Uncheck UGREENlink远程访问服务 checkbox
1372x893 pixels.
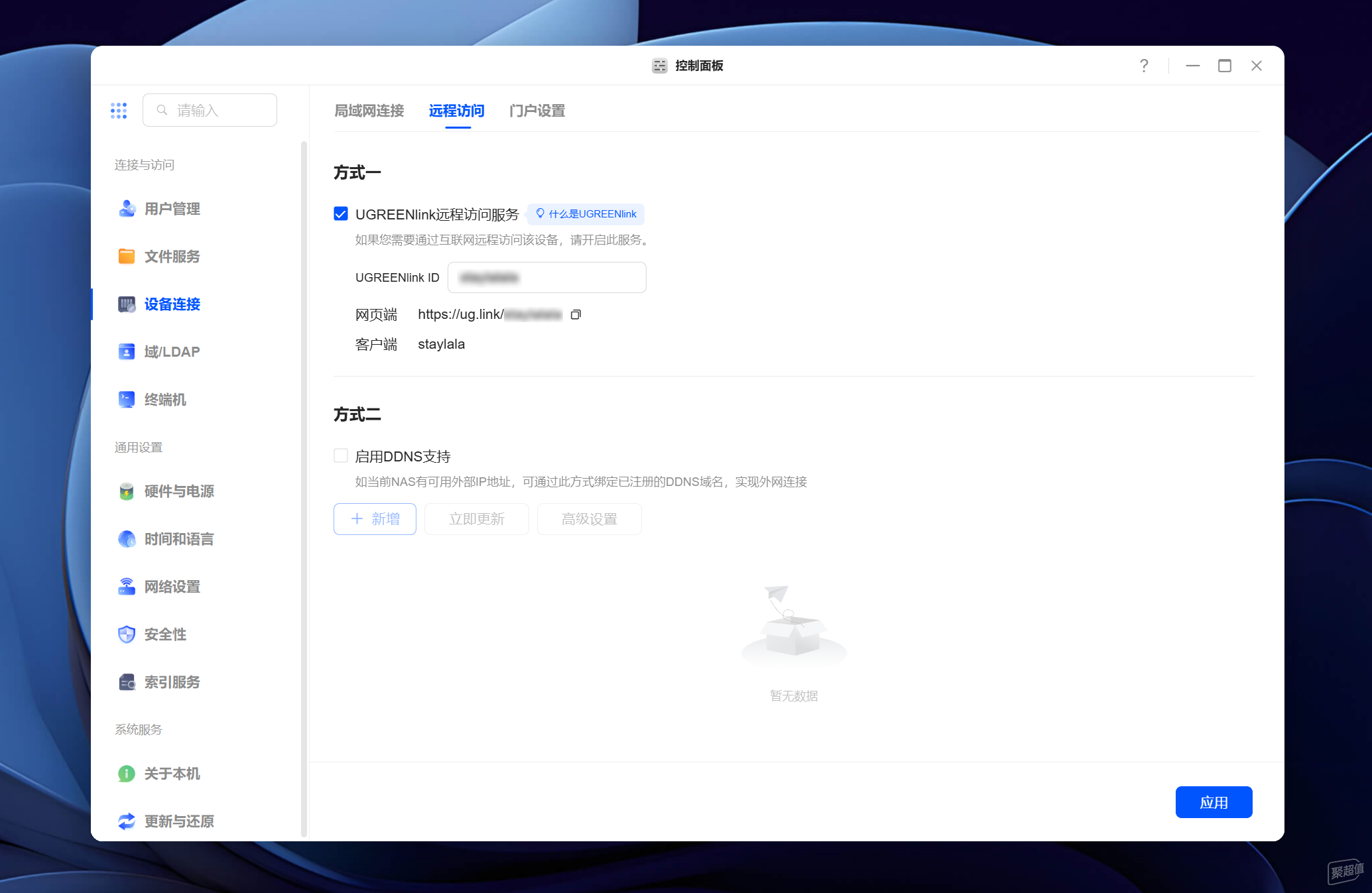[341, 213]
